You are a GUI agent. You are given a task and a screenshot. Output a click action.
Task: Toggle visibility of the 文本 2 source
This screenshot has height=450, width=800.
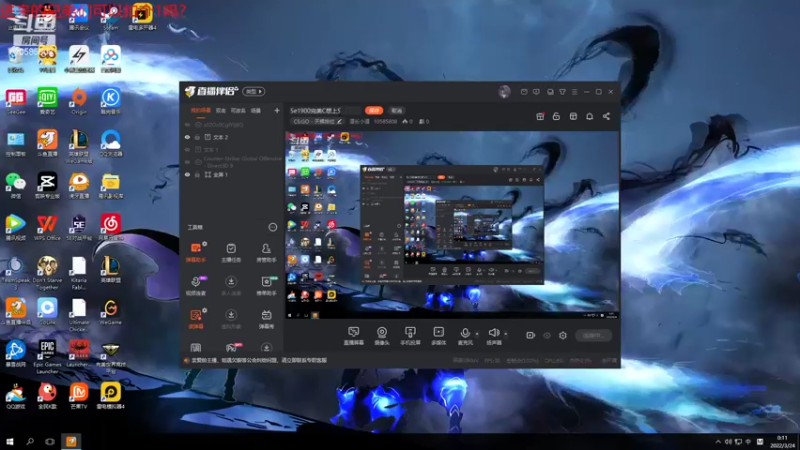pos(187,137)
